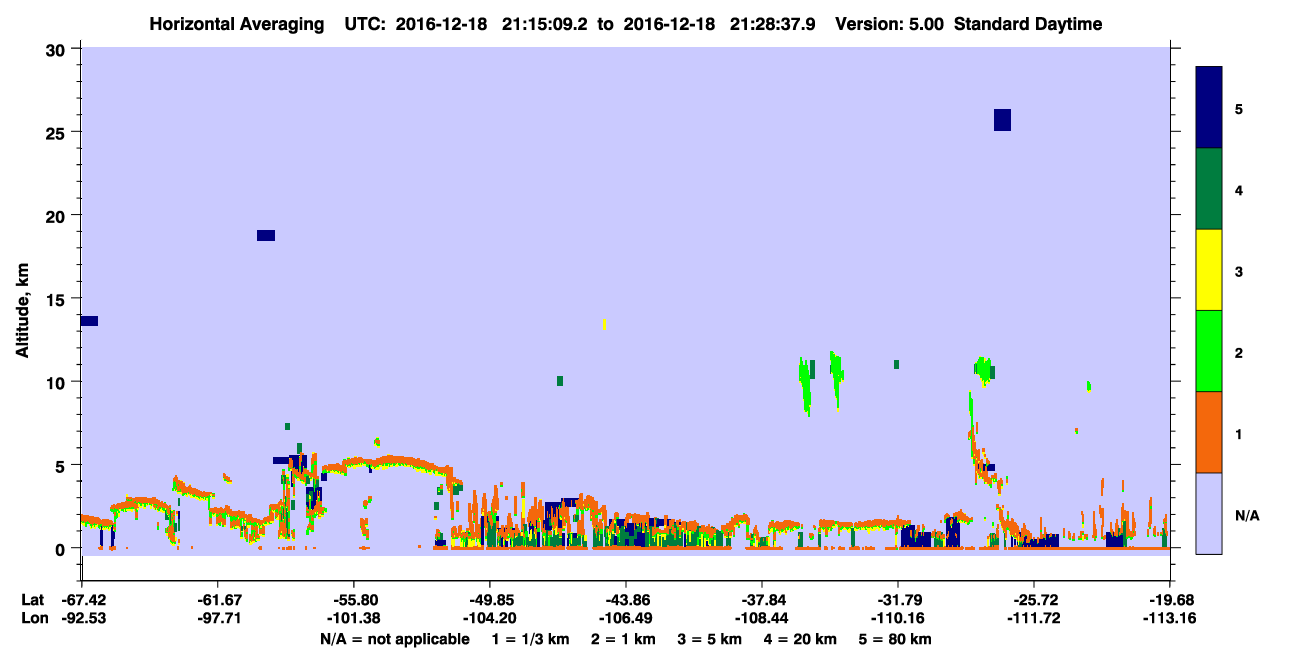This screenshot has width=1300, height=667.
Task: Click the 'Lat' row label
Action: coord(32,599)
